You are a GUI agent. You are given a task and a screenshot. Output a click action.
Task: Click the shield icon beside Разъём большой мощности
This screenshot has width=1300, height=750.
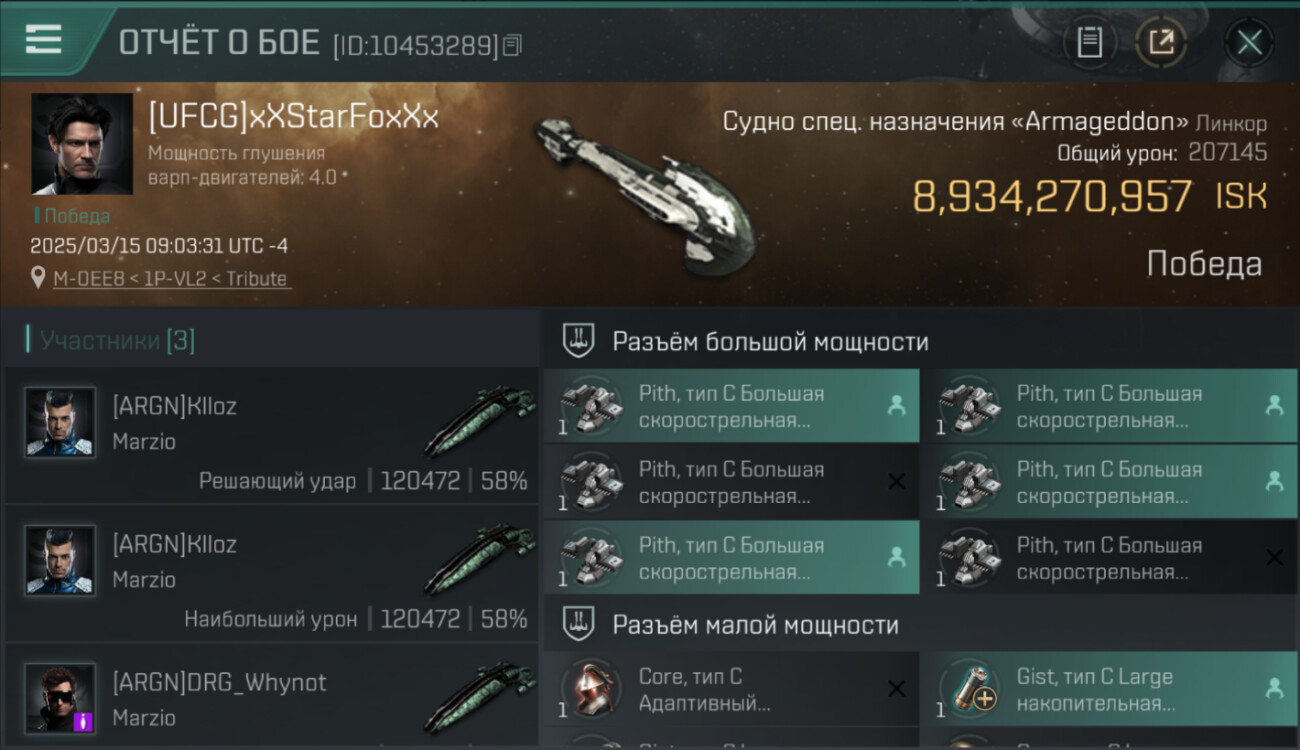pos(578,341)
